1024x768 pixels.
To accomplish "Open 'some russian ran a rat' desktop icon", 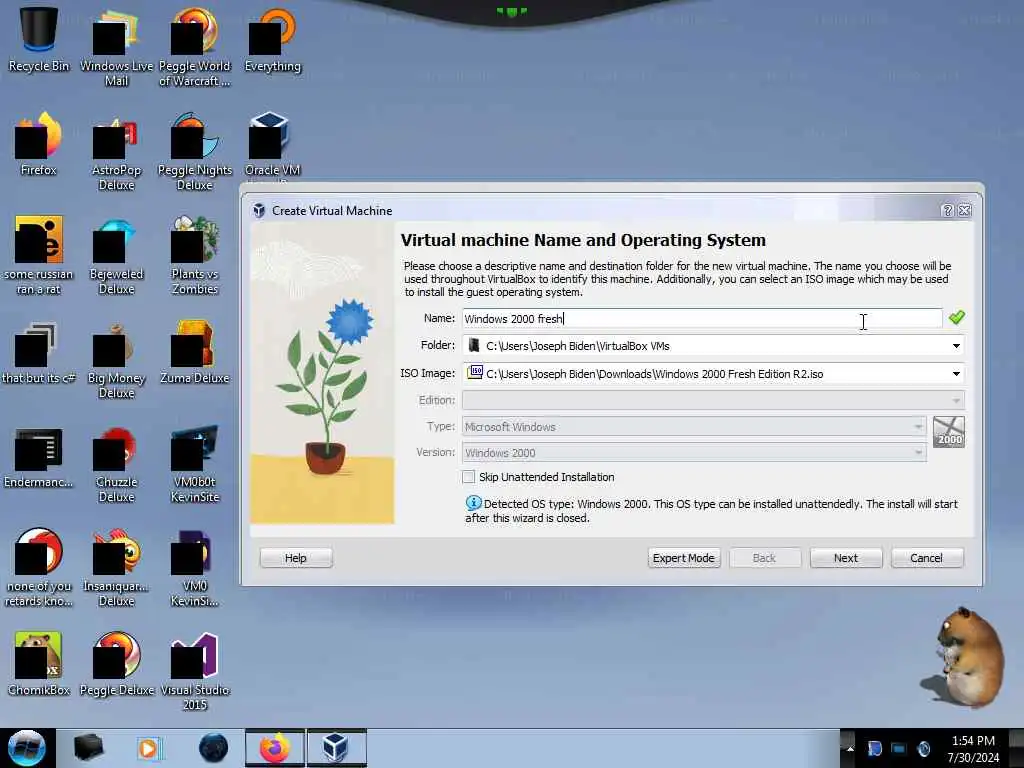I will (x=39, y=255).
